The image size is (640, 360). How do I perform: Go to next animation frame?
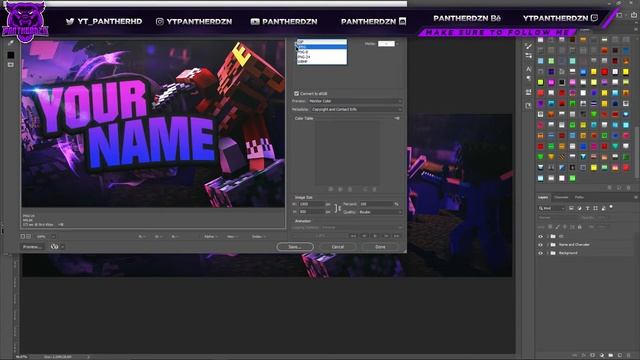point(386,236)
